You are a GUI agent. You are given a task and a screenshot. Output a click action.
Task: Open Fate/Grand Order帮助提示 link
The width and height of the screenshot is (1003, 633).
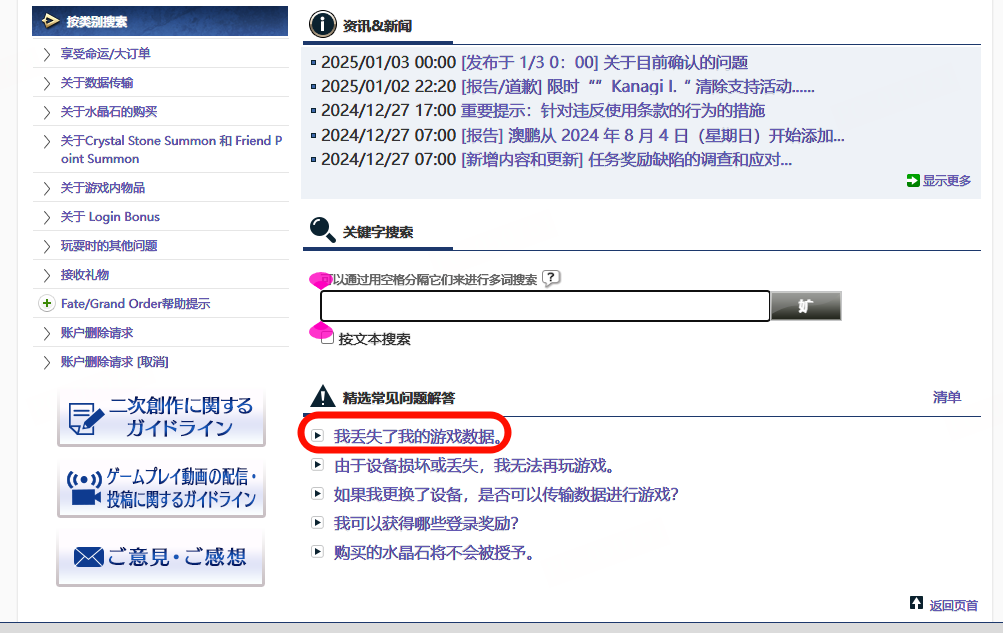(x=136, y=304)
